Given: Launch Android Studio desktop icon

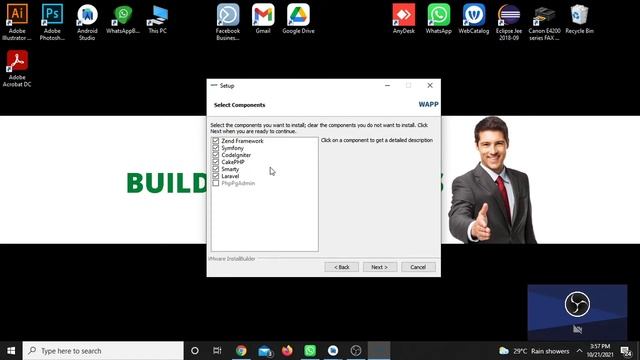Looking at the screenshot, I should click(87, 22).
